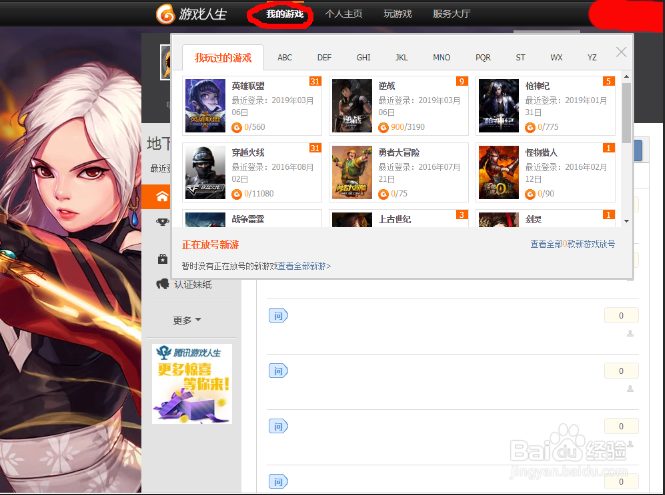Screen dimensions: 665x495
Task: Click the 勇者大冒险 game title
Action: point(399,153)
